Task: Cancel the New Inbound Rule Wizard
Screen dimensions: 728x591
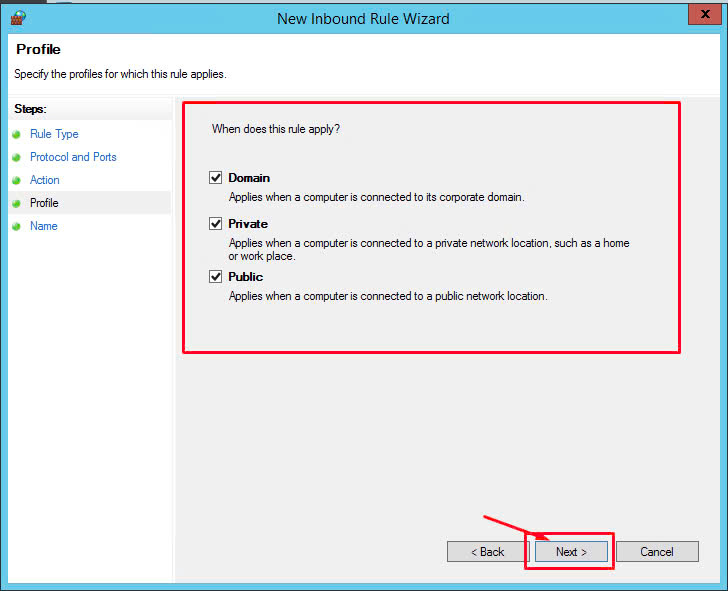Action: click(657, 552)
